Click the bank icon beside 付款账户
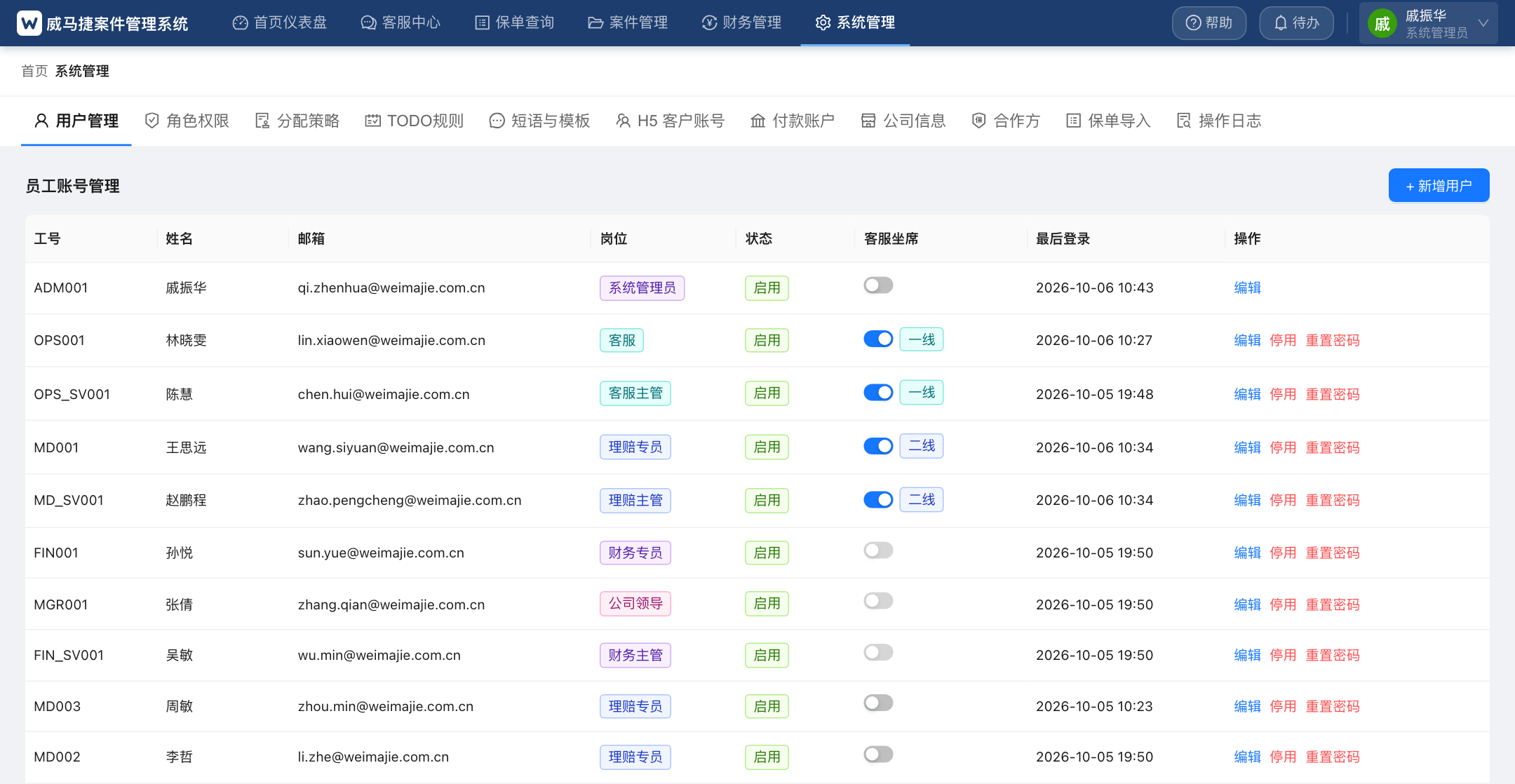The height and width of the screenshot is (784, 1515). pos(757,121)
